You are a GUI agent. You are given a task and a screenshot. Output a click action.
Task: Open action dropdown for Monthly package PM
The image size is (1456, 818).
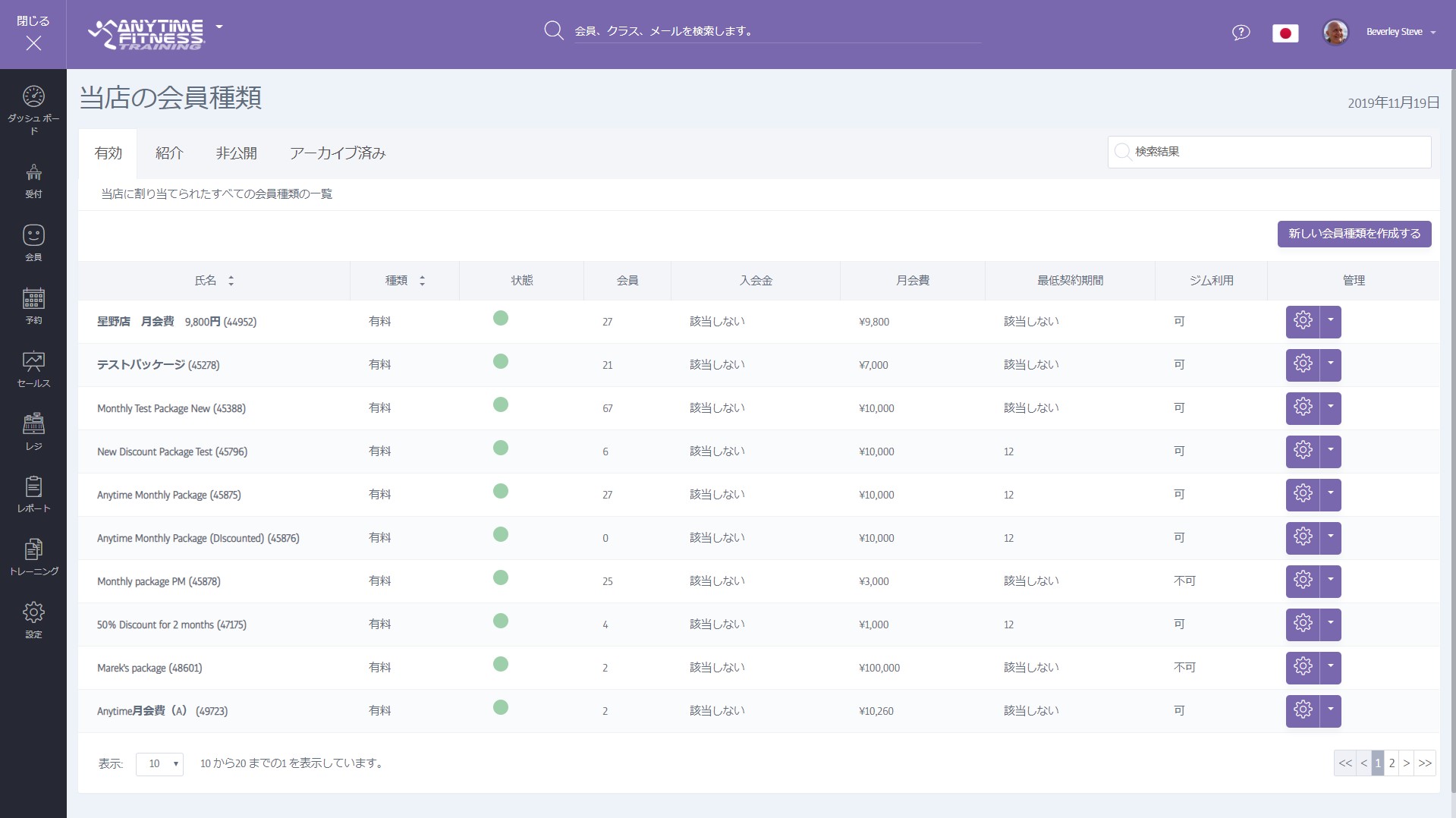click(x=1331, y=581)
